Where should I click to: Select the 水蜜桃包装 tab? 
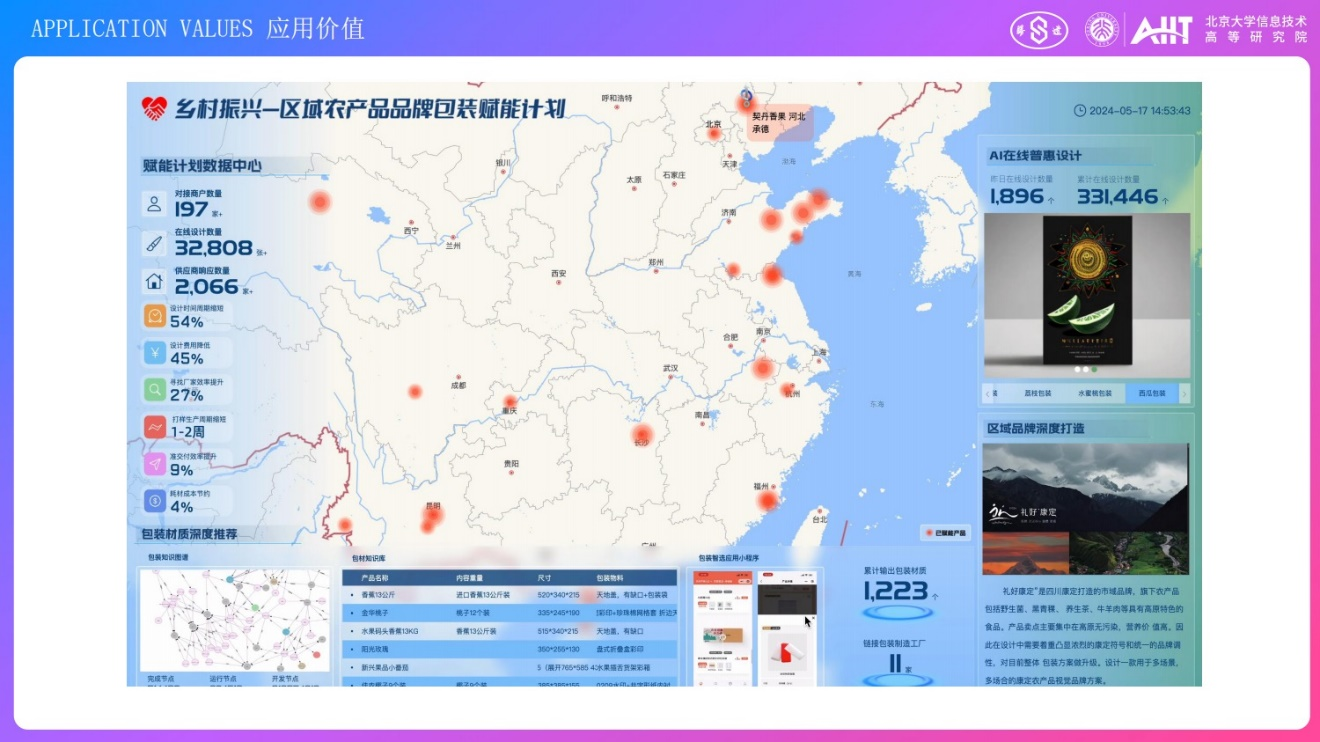click(x=1093, y=394)
